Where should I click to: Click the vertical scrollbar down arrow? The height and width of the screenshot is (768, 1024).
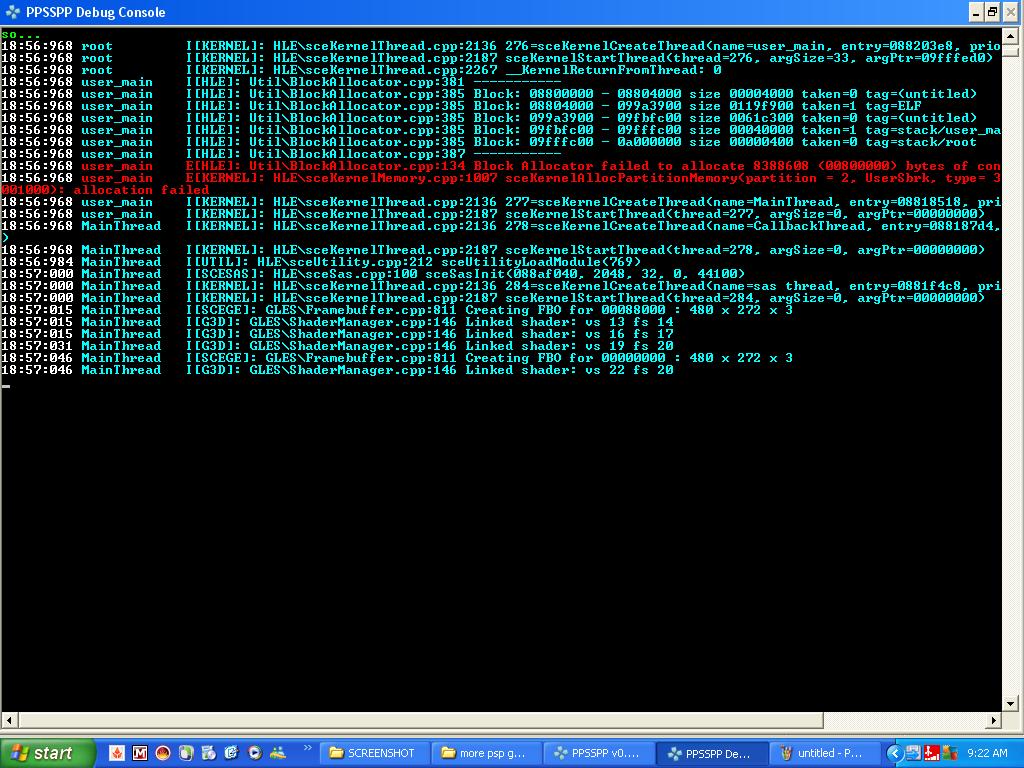pyautogui.click(x=1010, y=703)
